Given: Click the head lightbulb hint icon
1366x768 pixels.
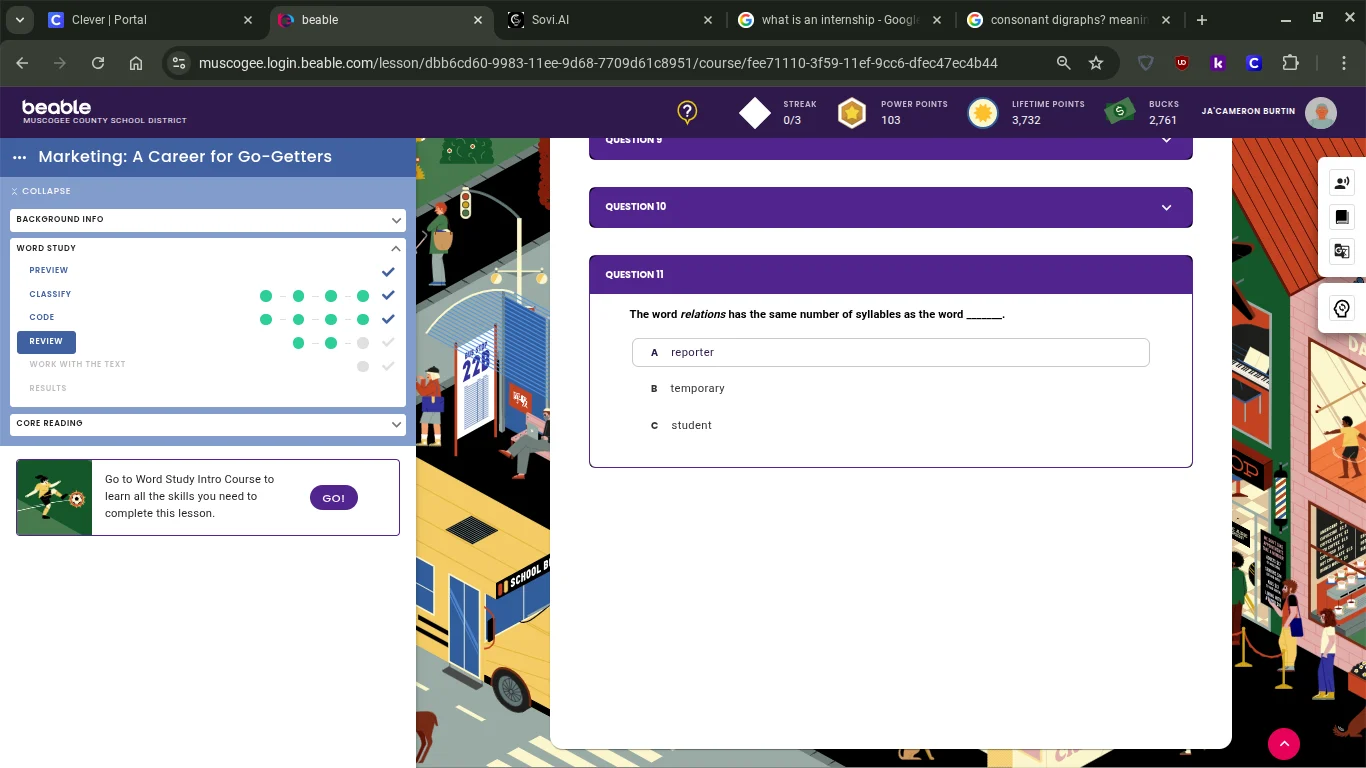Looking at the screenshot, I should pos(1342,308).
